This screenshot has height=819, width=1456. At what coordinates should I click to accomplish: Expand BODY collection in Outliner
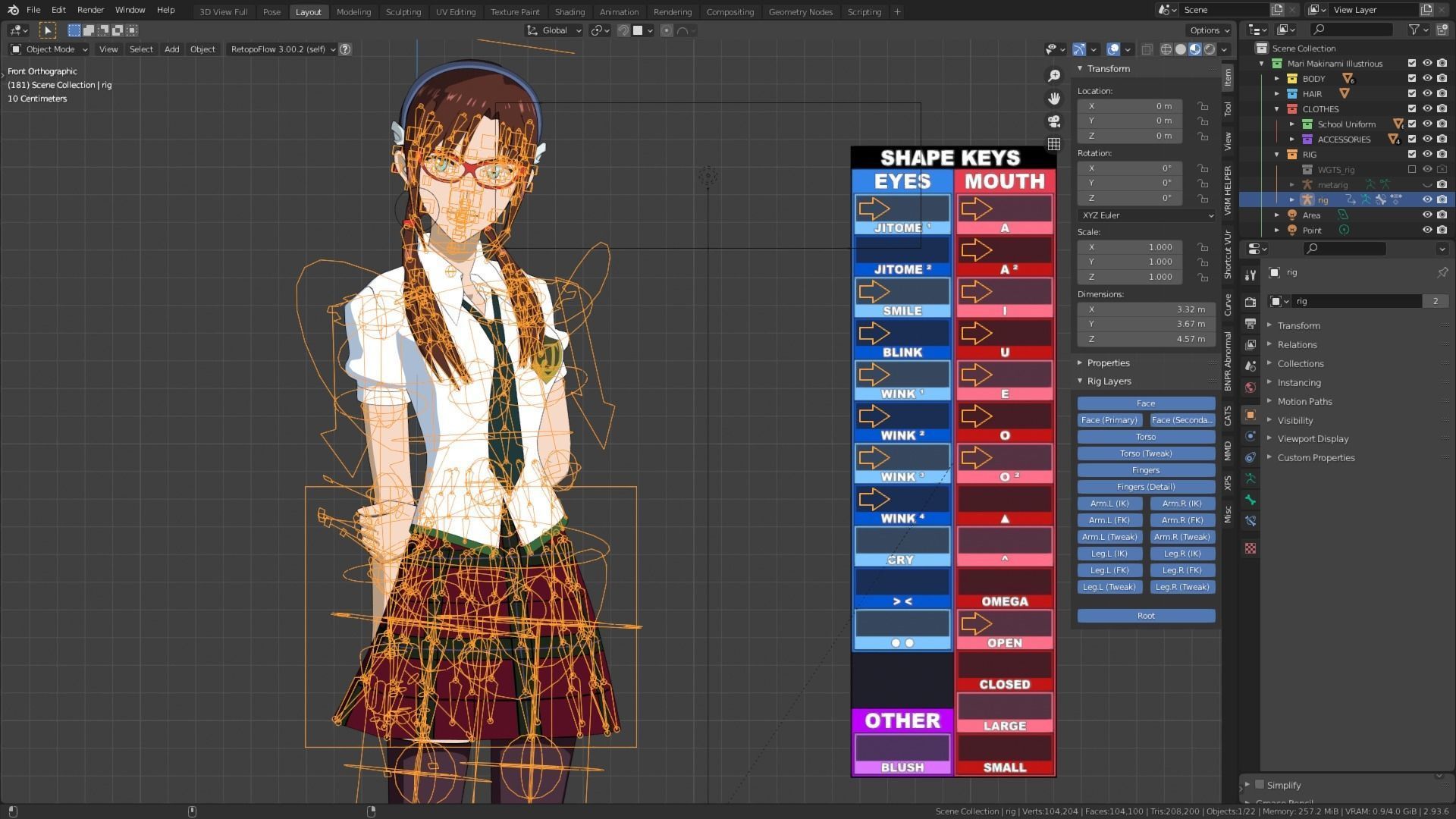(1277, 78)
